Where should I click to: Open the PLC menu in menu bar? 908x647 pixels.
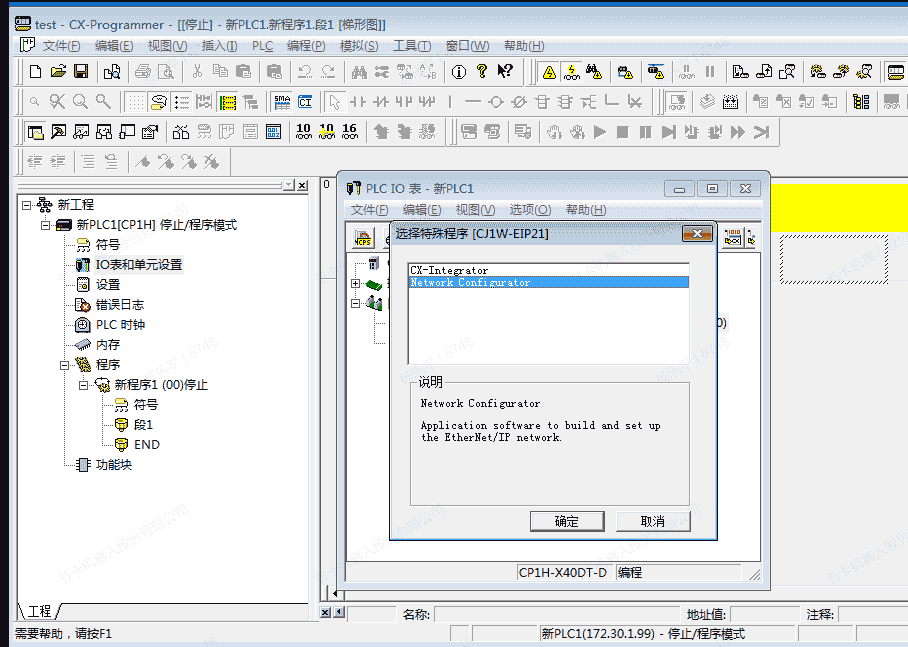click(x=262, y=46)
